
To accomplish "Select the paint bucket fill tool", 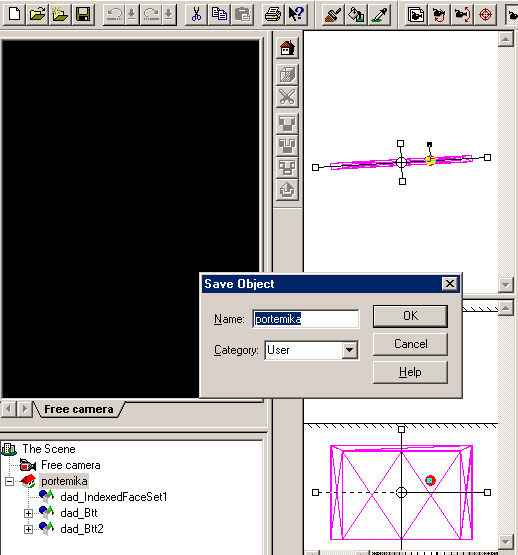I will click(356, 15).
